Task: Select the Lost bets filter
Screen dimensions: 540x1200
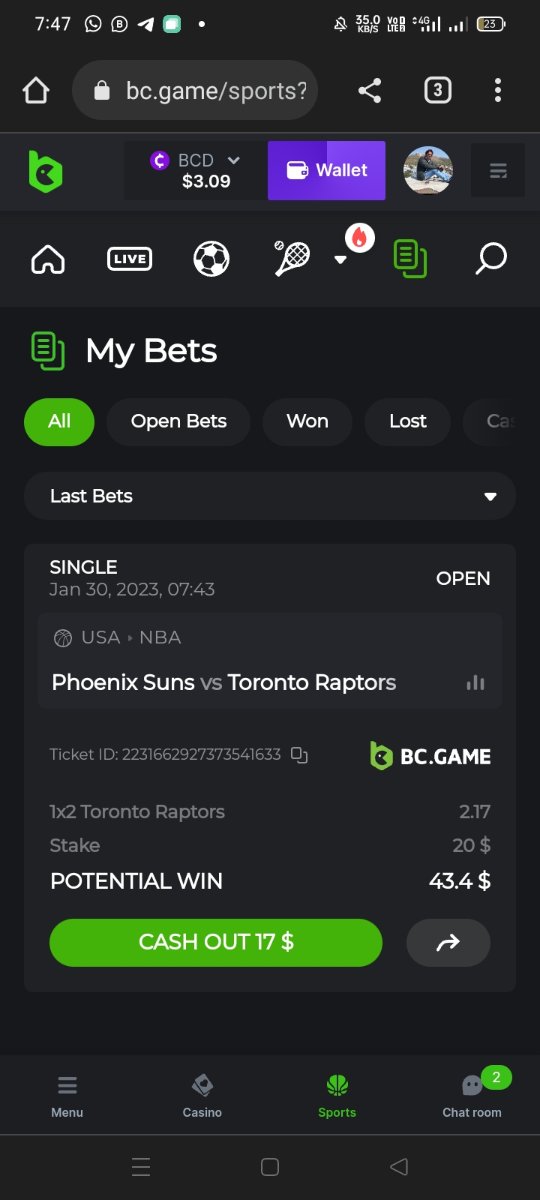Action: 407,421
